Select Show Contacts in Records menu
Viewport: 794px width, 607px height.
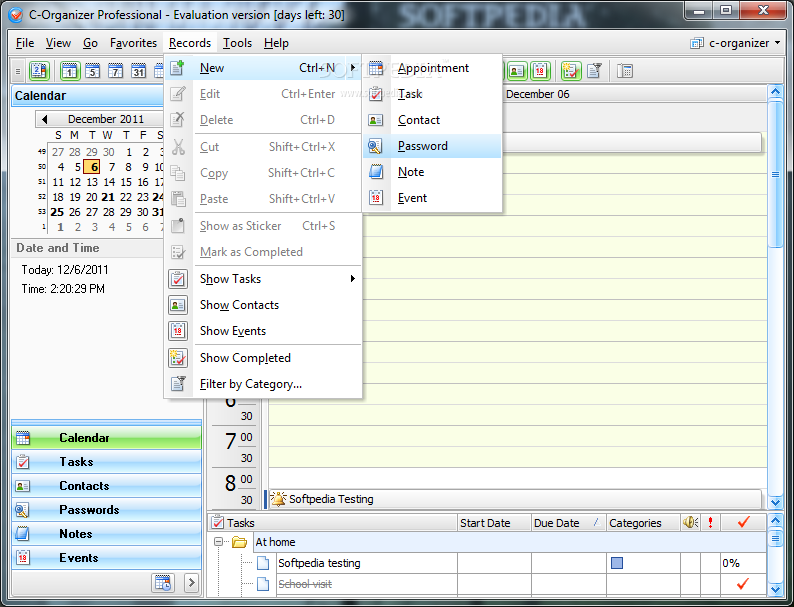(x=263, y=305)
